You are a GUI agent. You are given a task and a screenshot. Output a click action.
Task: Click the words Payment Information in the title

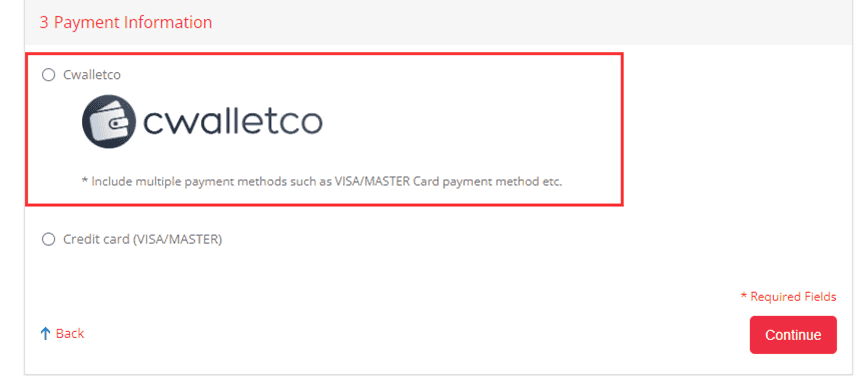[133, 23]
